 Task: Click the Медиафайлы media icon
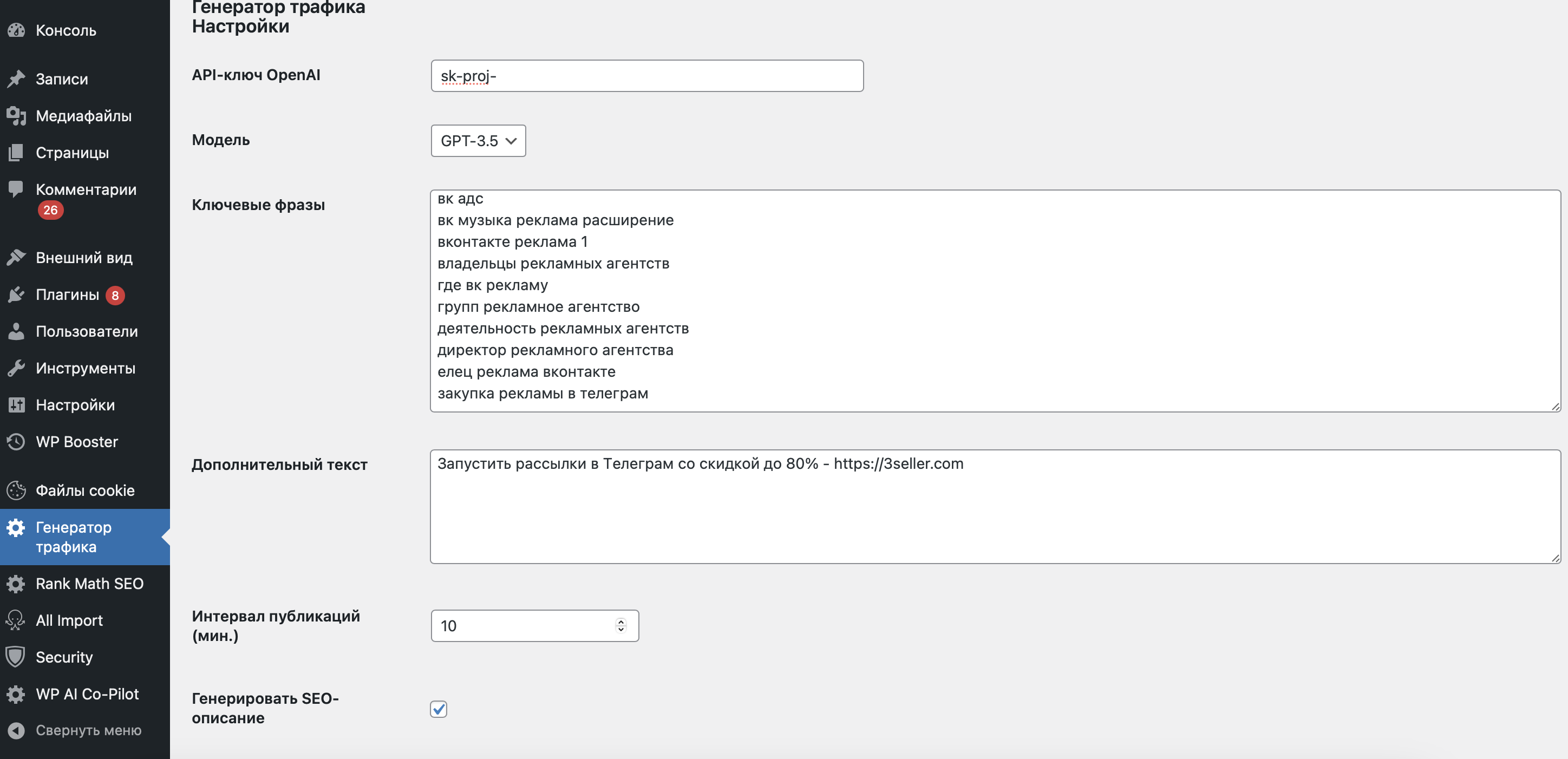16,116
